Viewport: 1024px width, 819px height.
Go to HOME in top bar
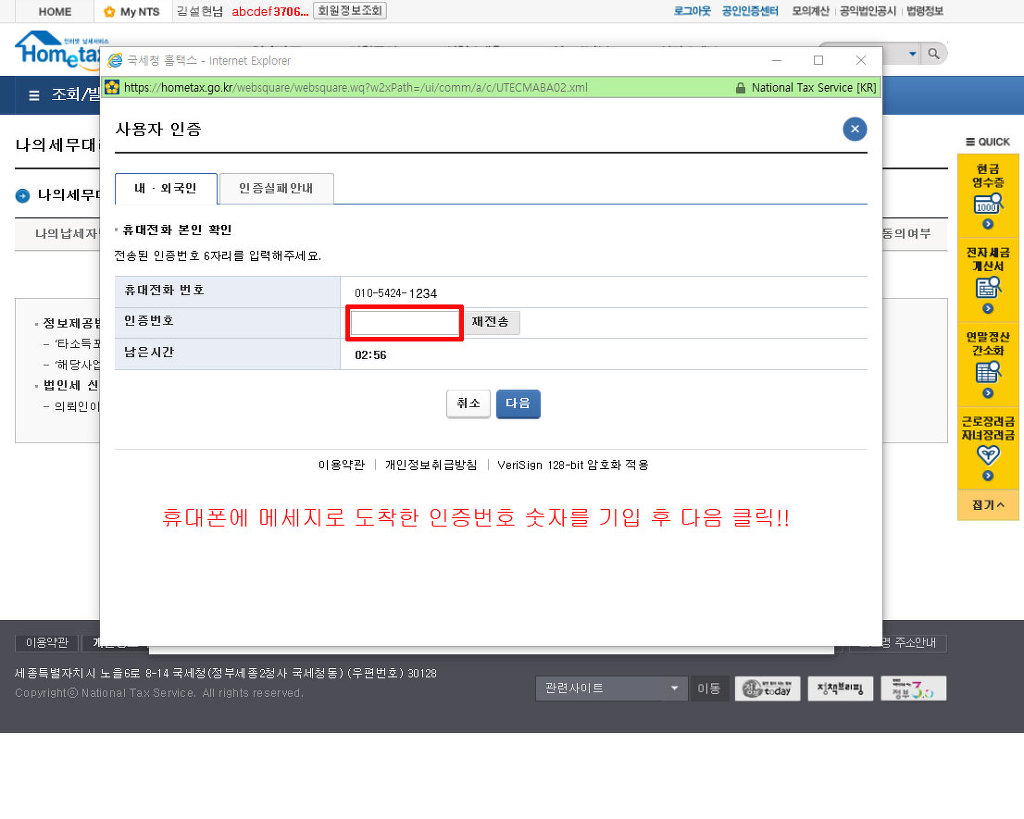pos(55,12)
